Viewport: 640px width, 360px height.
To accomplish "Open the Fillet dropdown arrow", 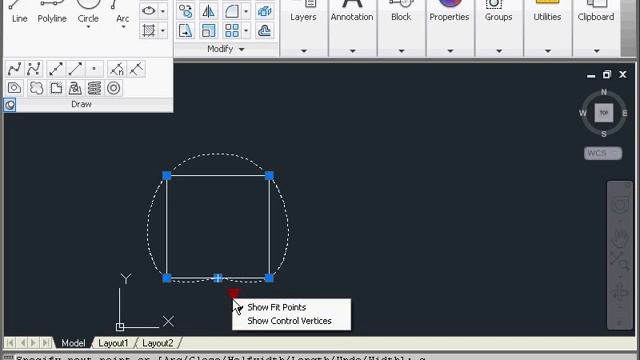I will 246,11.
